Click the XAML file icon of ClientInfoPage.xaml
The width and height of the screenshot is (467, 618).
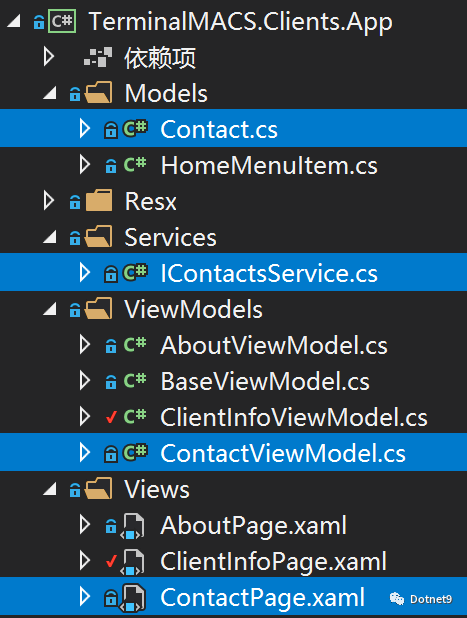(x=132, y=562)
